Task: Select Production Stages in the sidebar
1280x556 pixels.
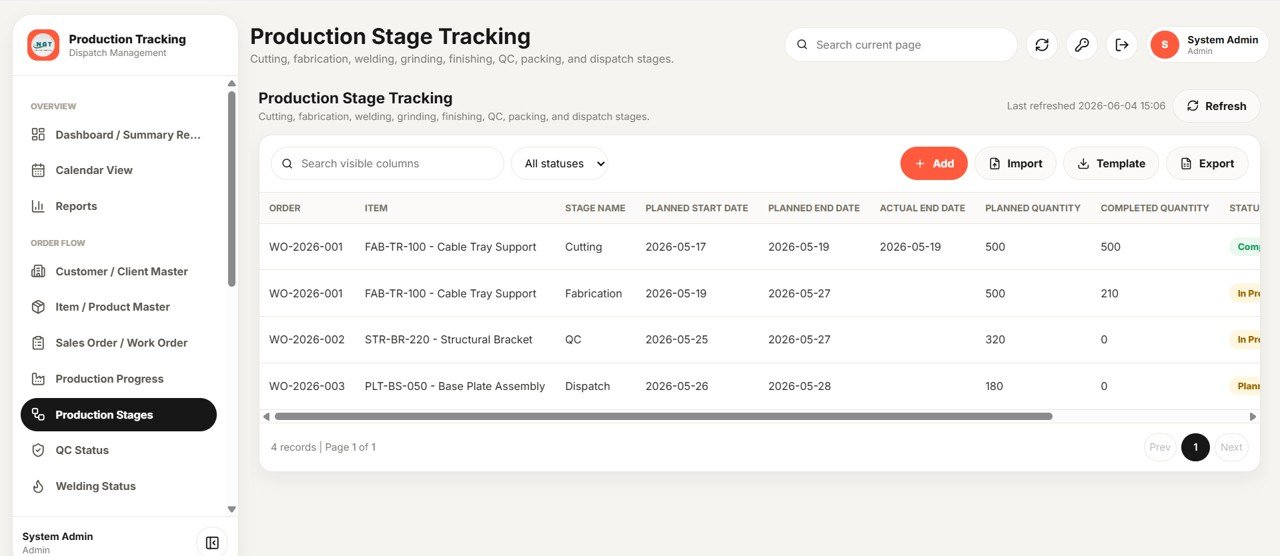Action: (118, 415)
